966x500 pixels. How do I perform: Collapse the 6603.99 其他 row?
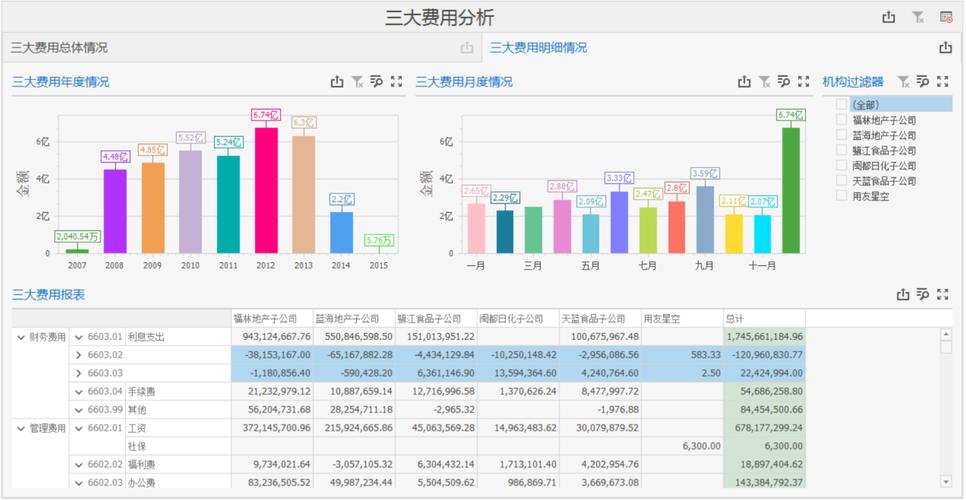(x=79, y=410)
